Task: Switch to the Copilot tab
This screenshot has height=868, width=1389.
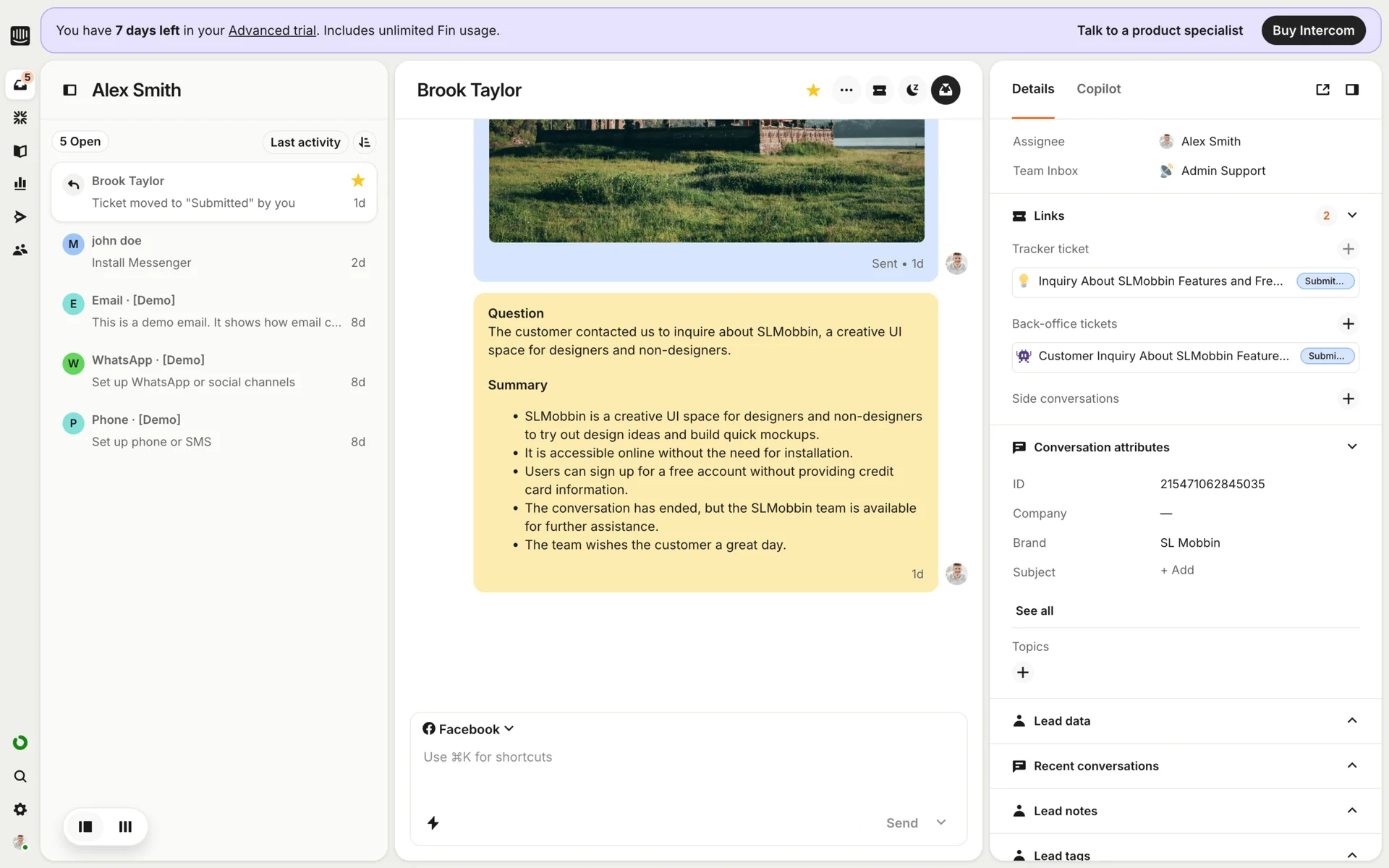Action: [x=1098, y=89]
